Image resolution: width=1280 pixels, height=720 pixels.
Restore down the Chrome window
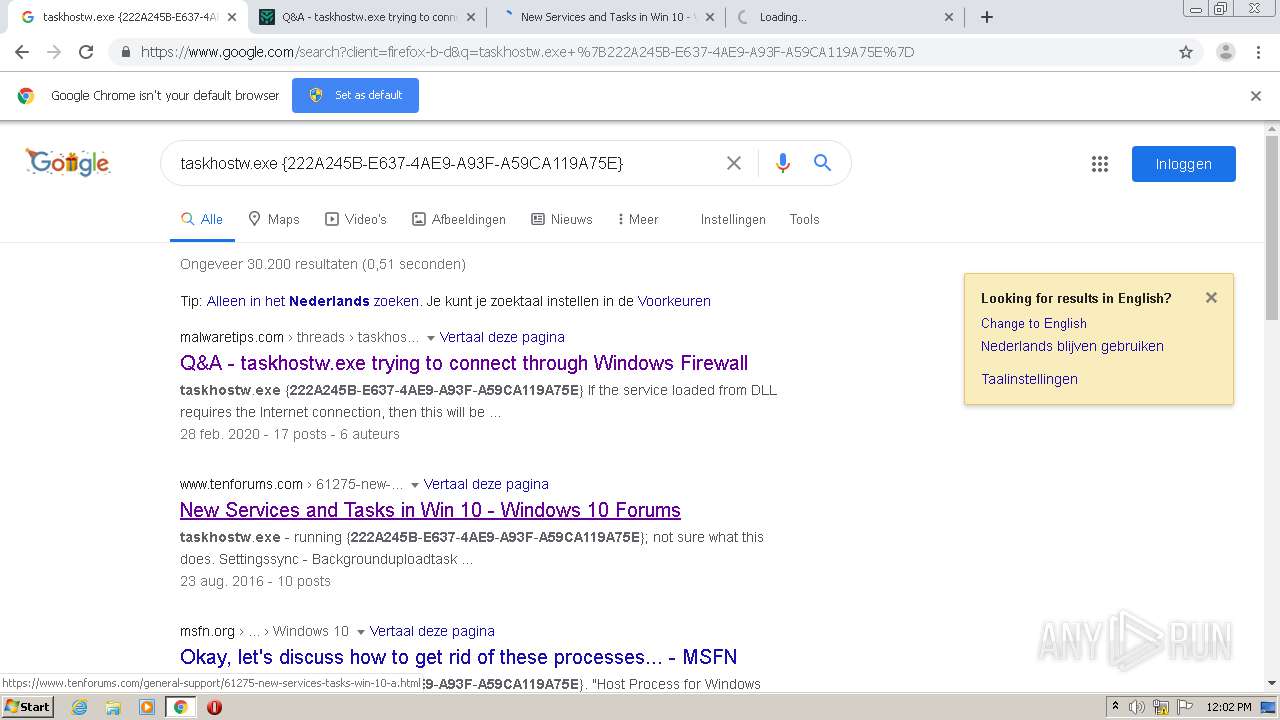pos(1221,9)
